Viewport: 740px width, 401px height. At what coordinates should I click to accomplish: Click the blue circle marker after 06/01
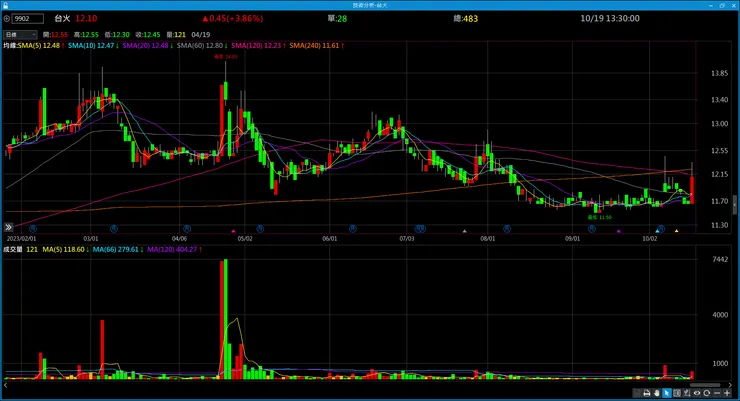point(353,229)
